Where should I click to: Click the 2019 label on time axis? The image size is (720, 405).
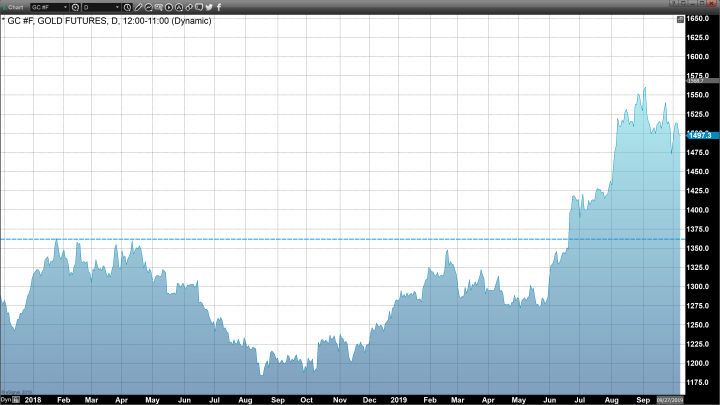pyautogui.click(x=398, y=399)
